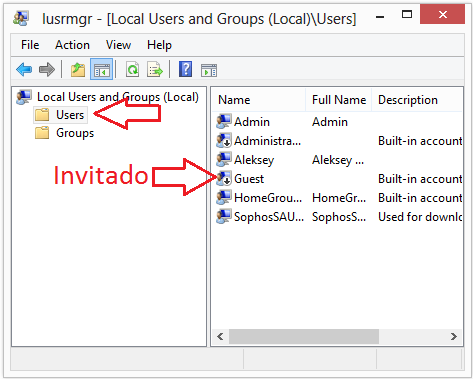
Task: Click lusrmgr app icon in title bar
Action: click(21, 18)
